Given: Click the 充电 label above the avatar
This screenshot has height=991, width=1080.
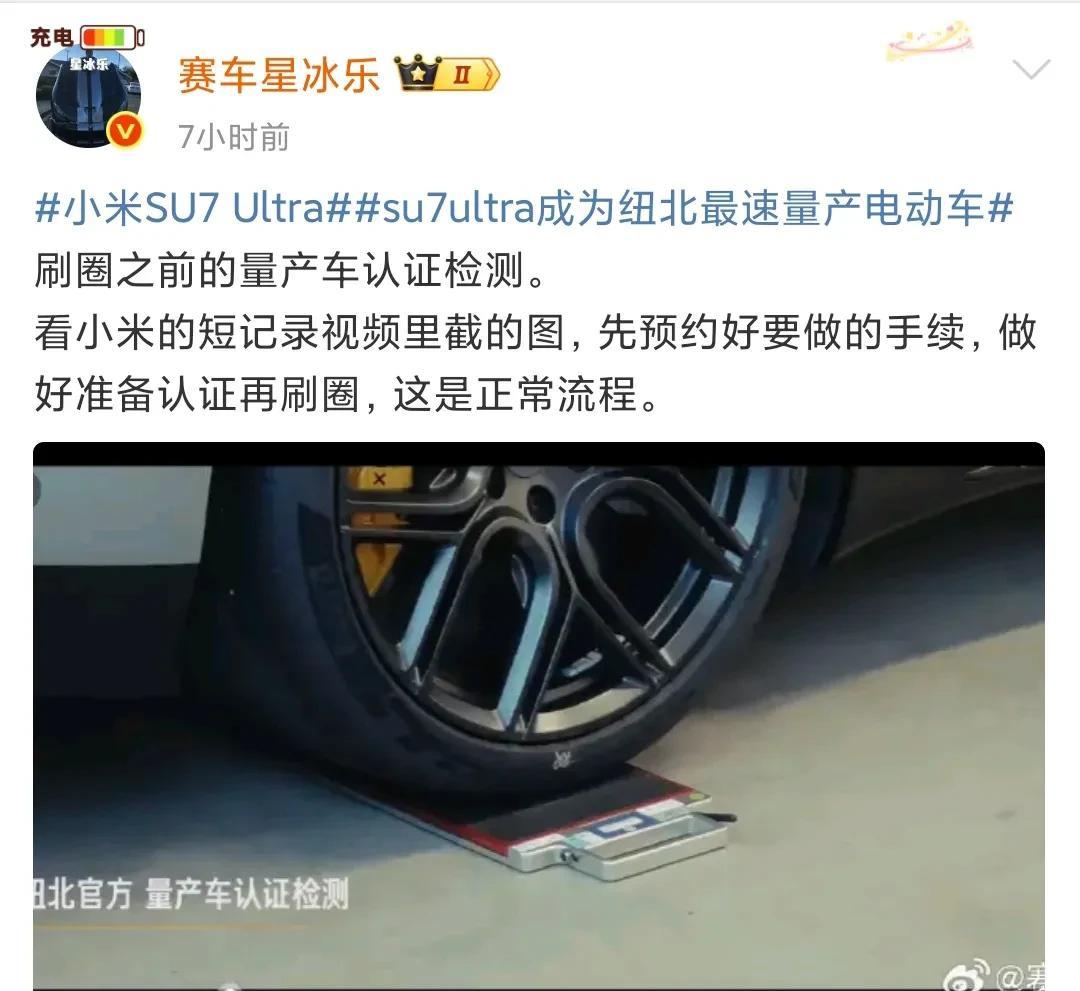Looking at the screenshot, I should tap(52, 36).
